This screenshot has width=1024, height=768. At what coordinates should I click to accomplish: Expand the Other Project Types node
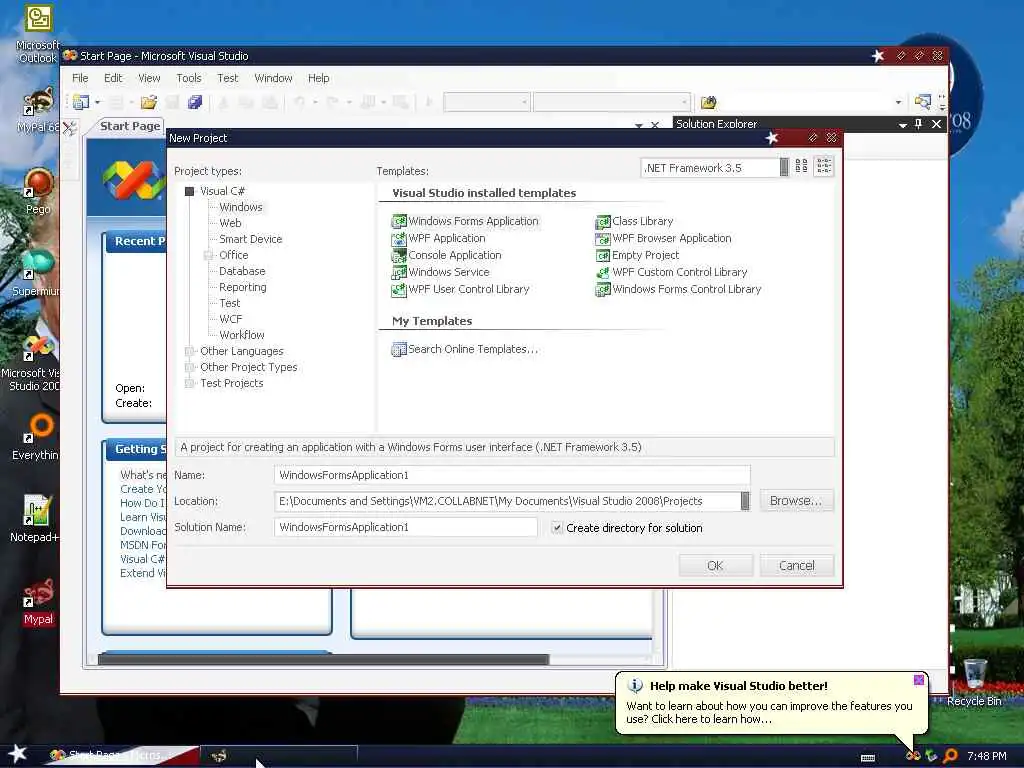[189, 367]
